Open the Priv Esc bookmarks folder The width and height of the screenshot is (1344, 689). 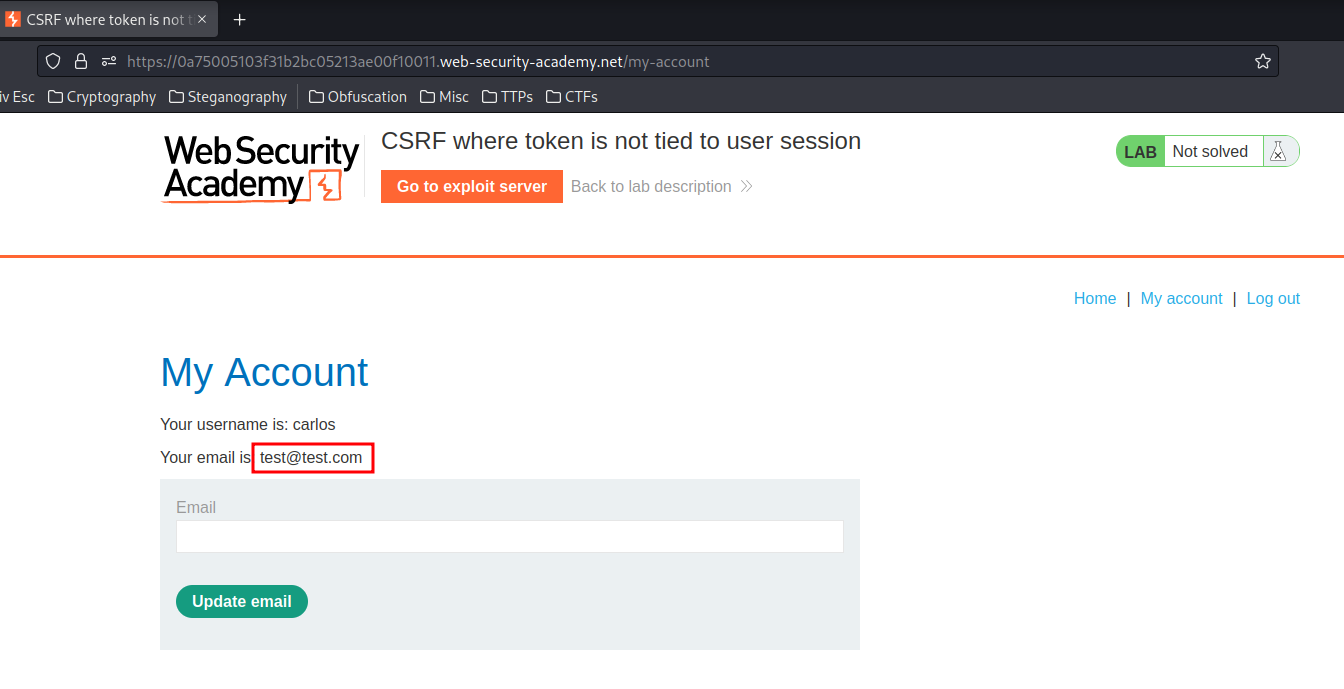pyautogui.click(x=17, y=97)
